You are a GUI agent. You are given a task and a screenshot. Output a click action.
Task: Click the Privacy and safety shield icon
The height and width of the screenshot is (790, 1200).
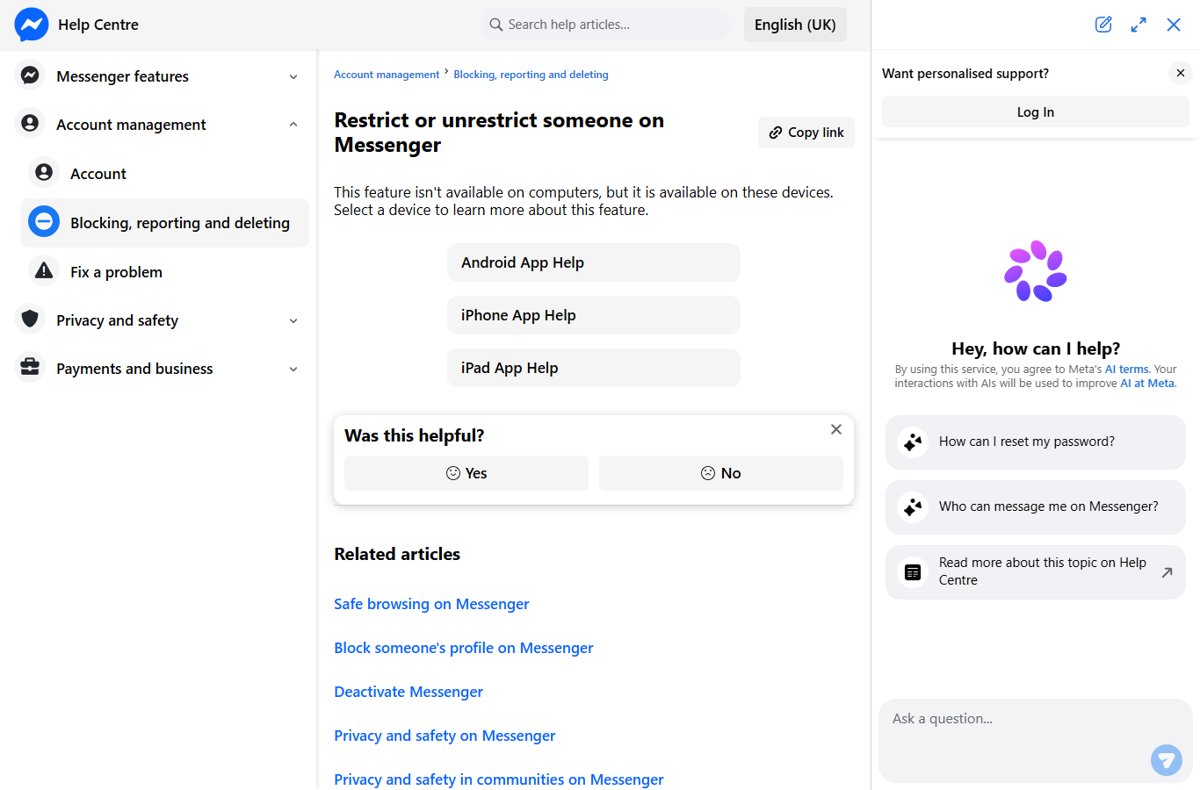[30, 320]
